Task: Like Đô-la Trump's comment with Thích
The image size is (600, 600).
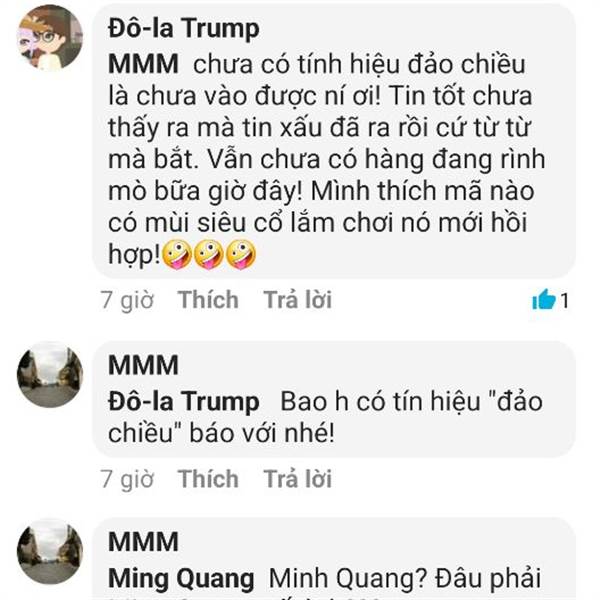Action: point(208,300)
